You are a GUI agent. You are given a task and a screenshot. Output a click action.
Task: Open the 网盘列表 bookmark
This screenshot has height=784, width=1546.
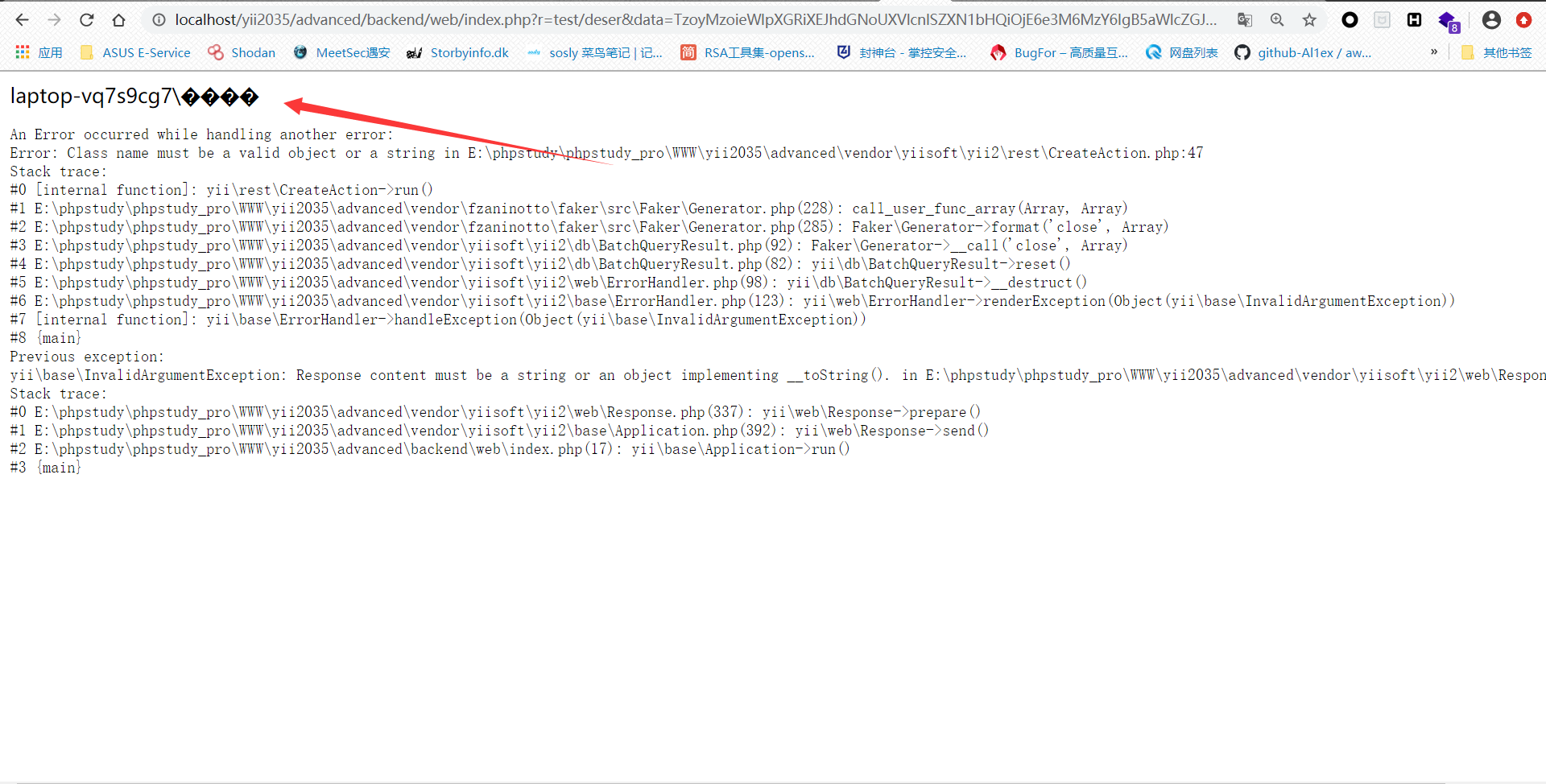coord(1182,52)
